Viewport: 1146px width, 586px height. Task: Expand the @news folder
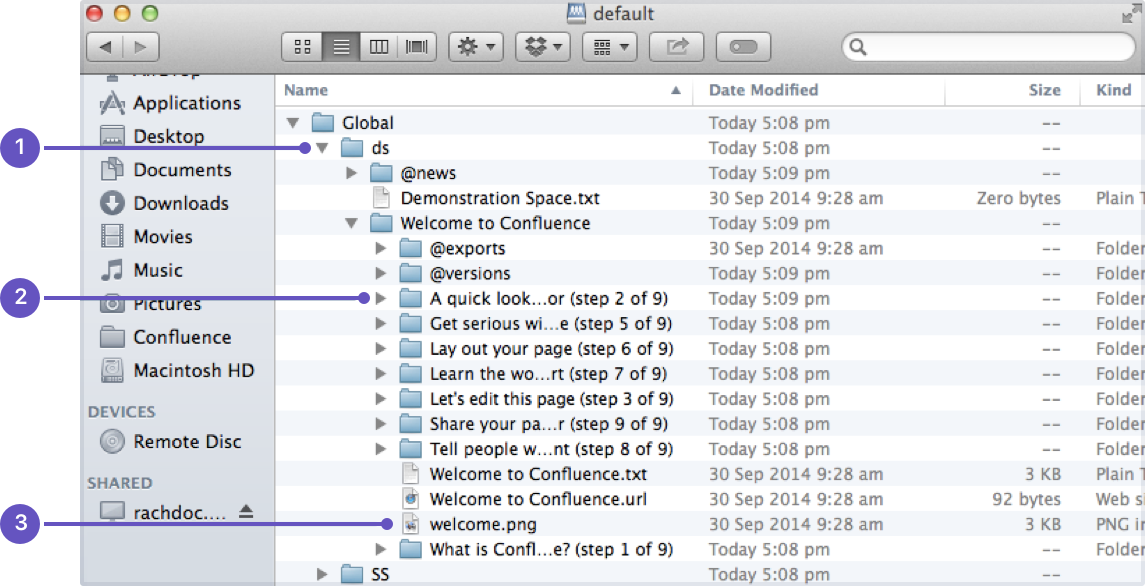point(351,173)
